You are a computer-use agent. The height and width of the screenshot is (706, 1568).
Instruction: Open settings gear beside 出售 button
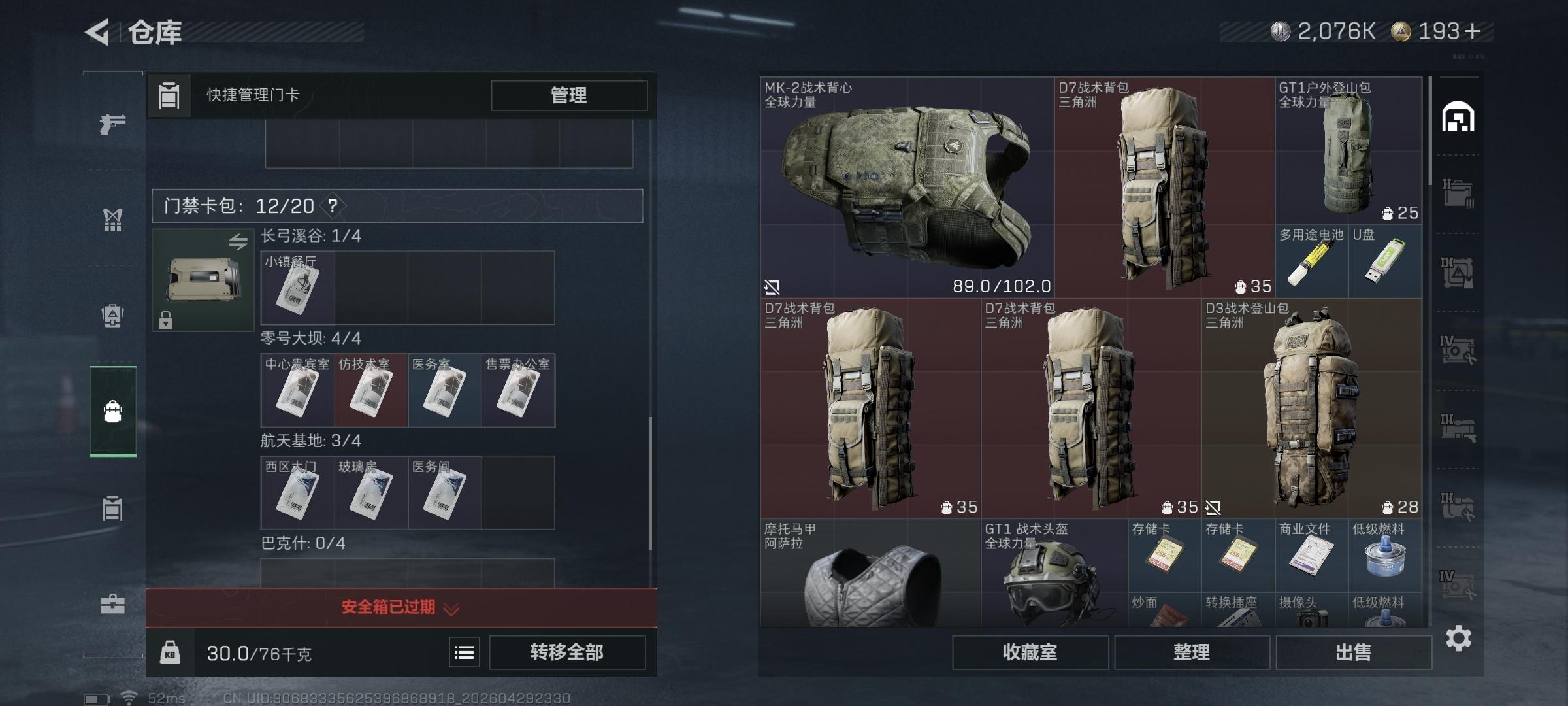pyautogui.click(x=1458, y=638)
